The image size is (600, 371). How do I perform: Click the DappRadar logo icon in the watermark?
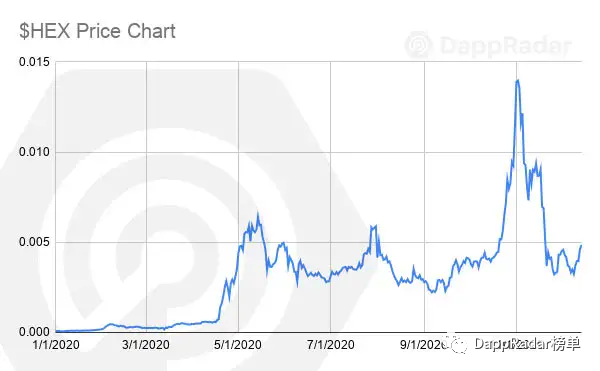(418, 45)
